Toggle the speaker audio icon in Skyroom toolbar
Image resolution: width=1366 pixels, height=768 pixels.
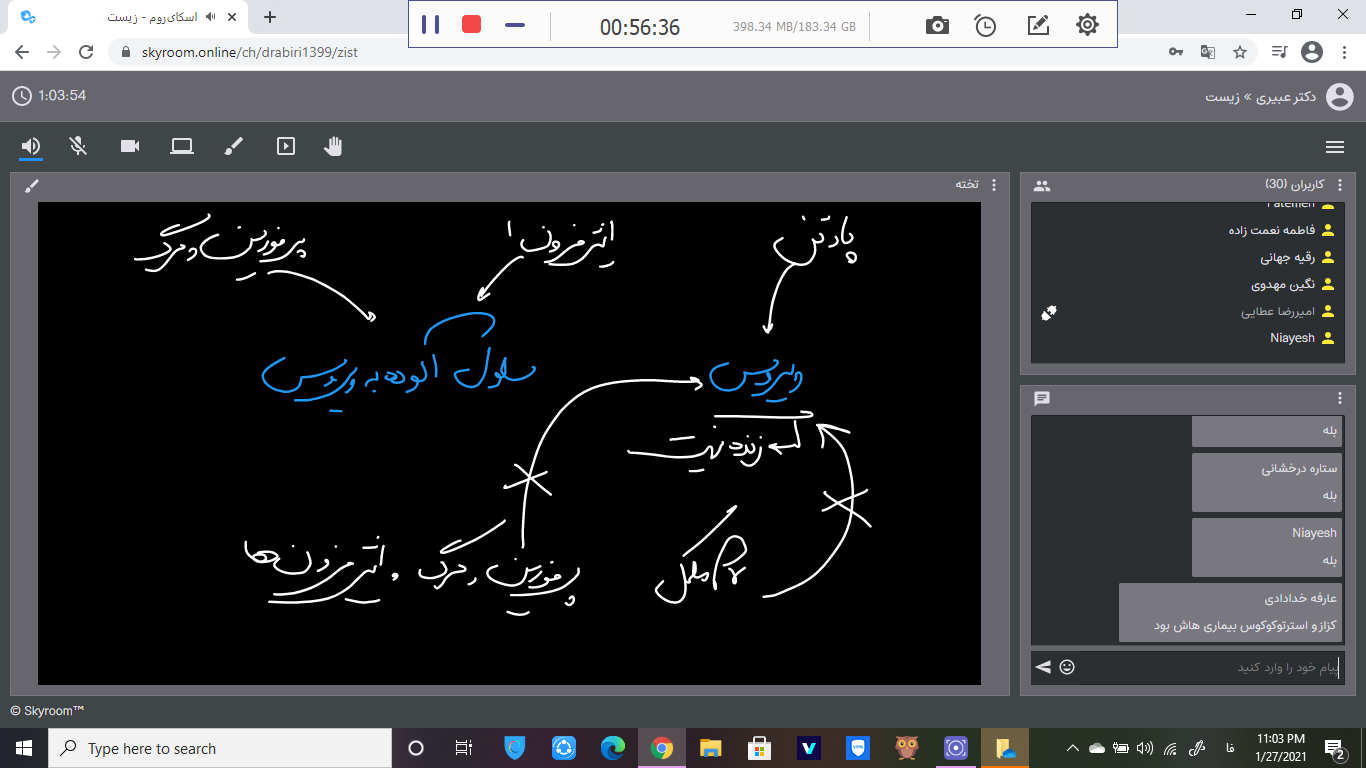[x=31, y=146]
